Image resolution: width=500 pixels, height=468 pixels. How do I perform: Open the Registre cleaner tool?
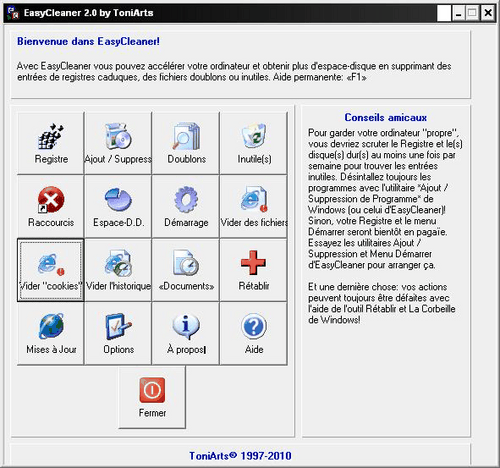51,143
